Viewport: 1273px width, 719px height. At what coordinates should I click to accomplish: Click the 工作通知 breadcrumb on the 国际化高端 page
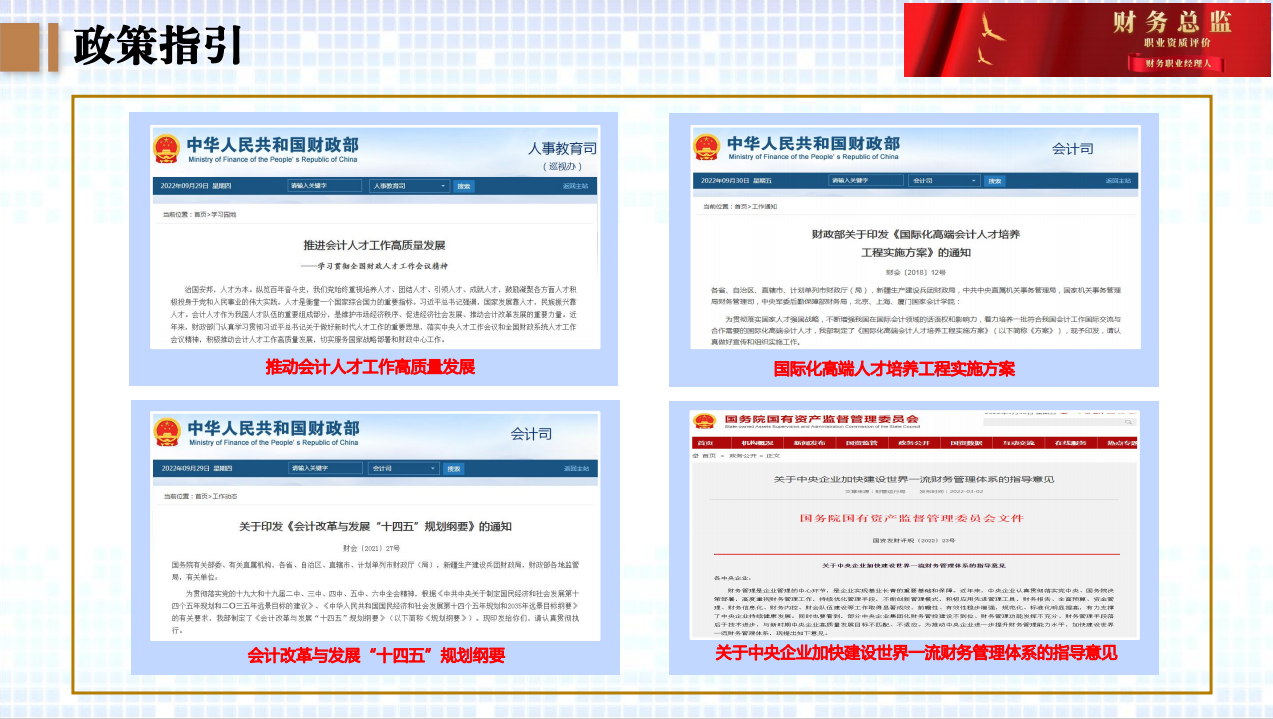click(763, 206)
